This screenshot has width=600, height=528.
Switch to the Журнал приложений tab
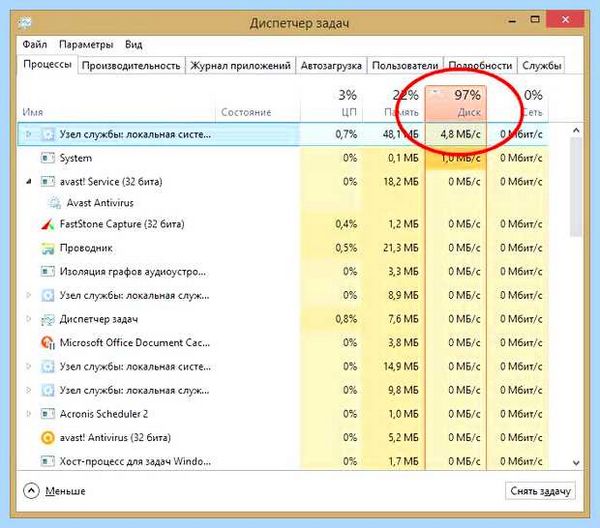pyautogui.click(x=240, y=66)
